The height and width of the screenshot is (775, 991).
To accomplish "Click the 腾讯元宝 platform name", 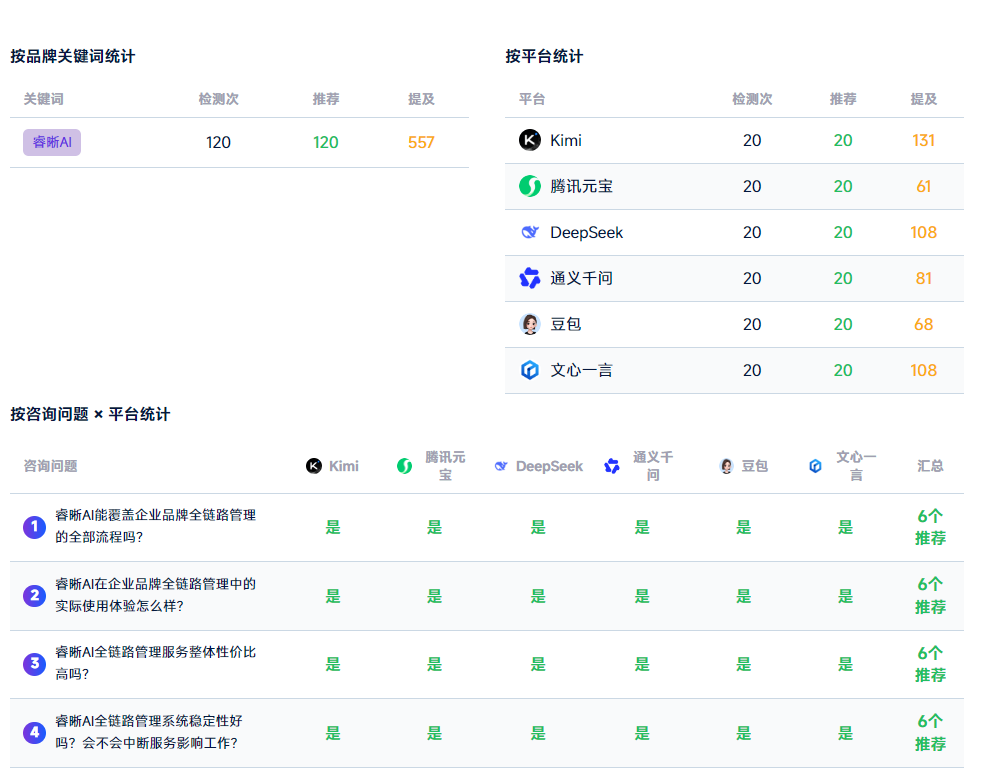I will pos(581,186).
